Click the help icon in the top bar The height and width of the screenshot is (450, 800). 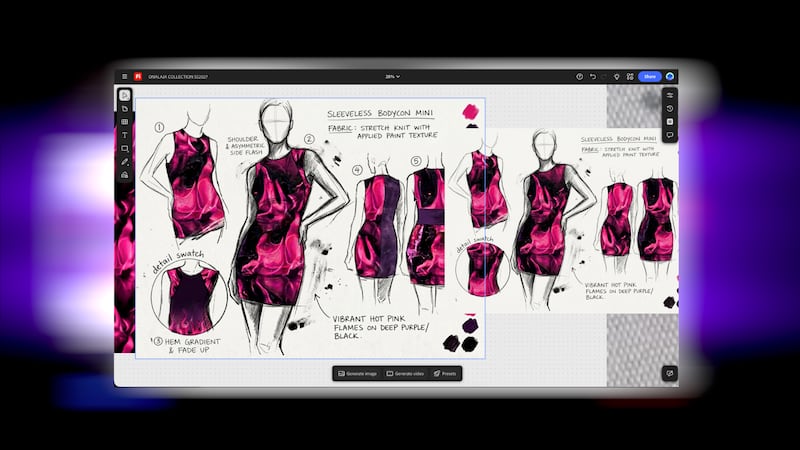[x=579, y=77]
